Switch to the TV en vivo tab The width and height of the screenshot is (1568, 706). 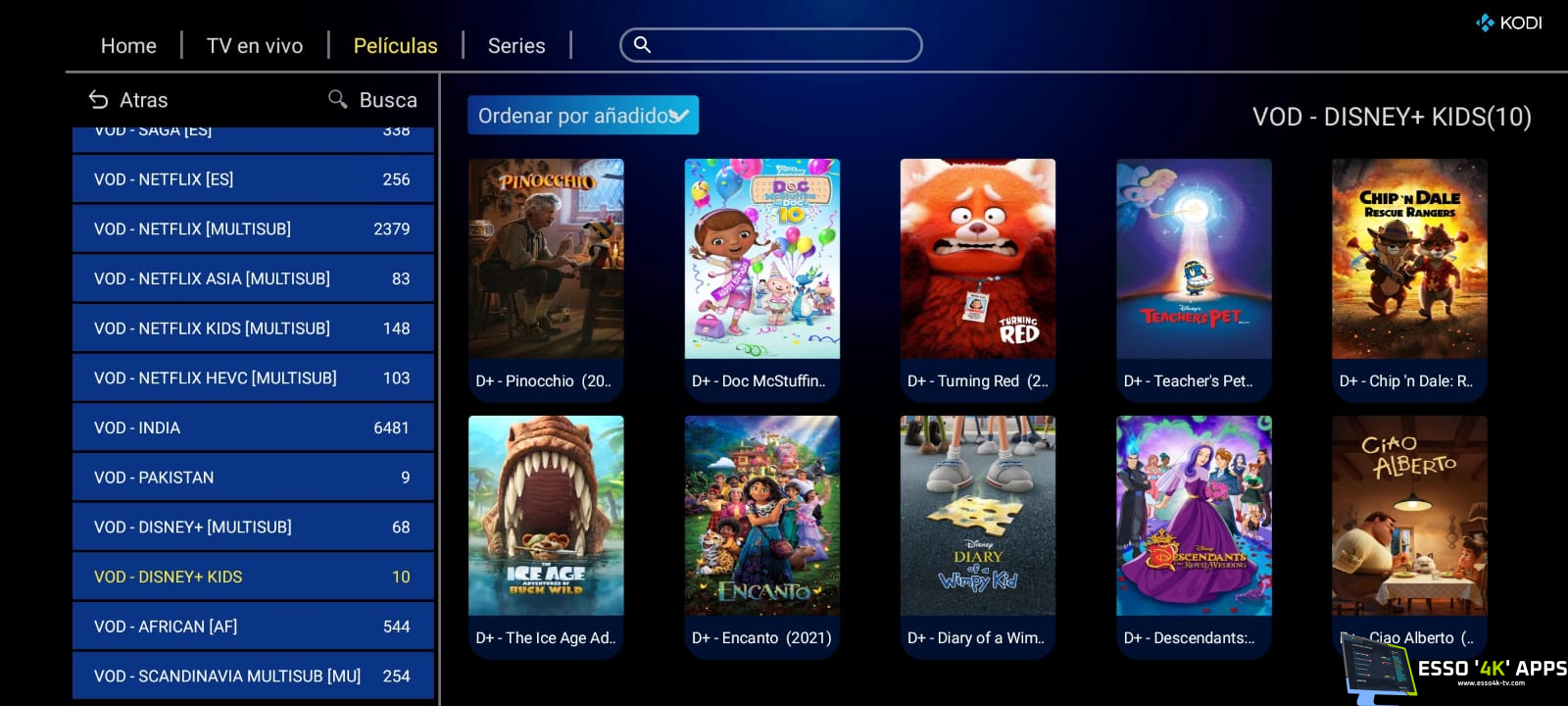click(x=255, y=45)
